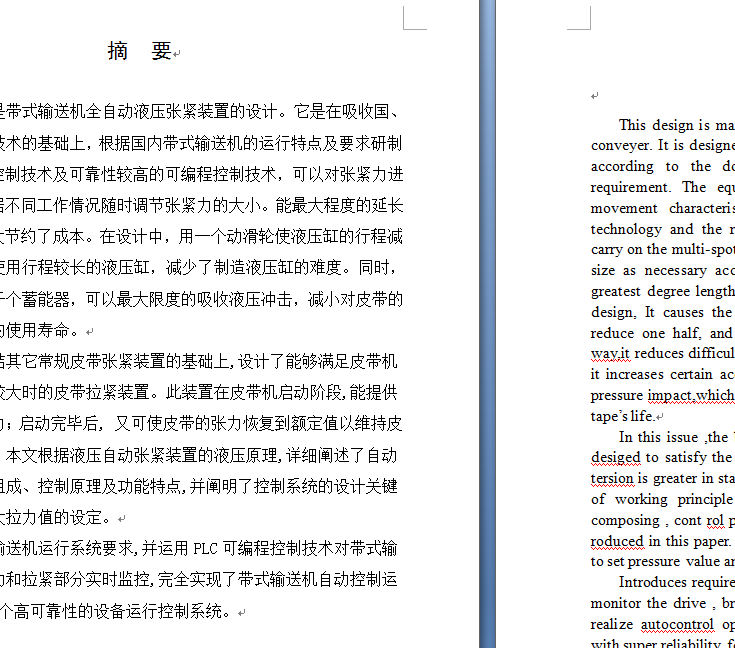Click the misspelled word "desiged"
This screenshot has height=648, width=735.
pos(615,457)
